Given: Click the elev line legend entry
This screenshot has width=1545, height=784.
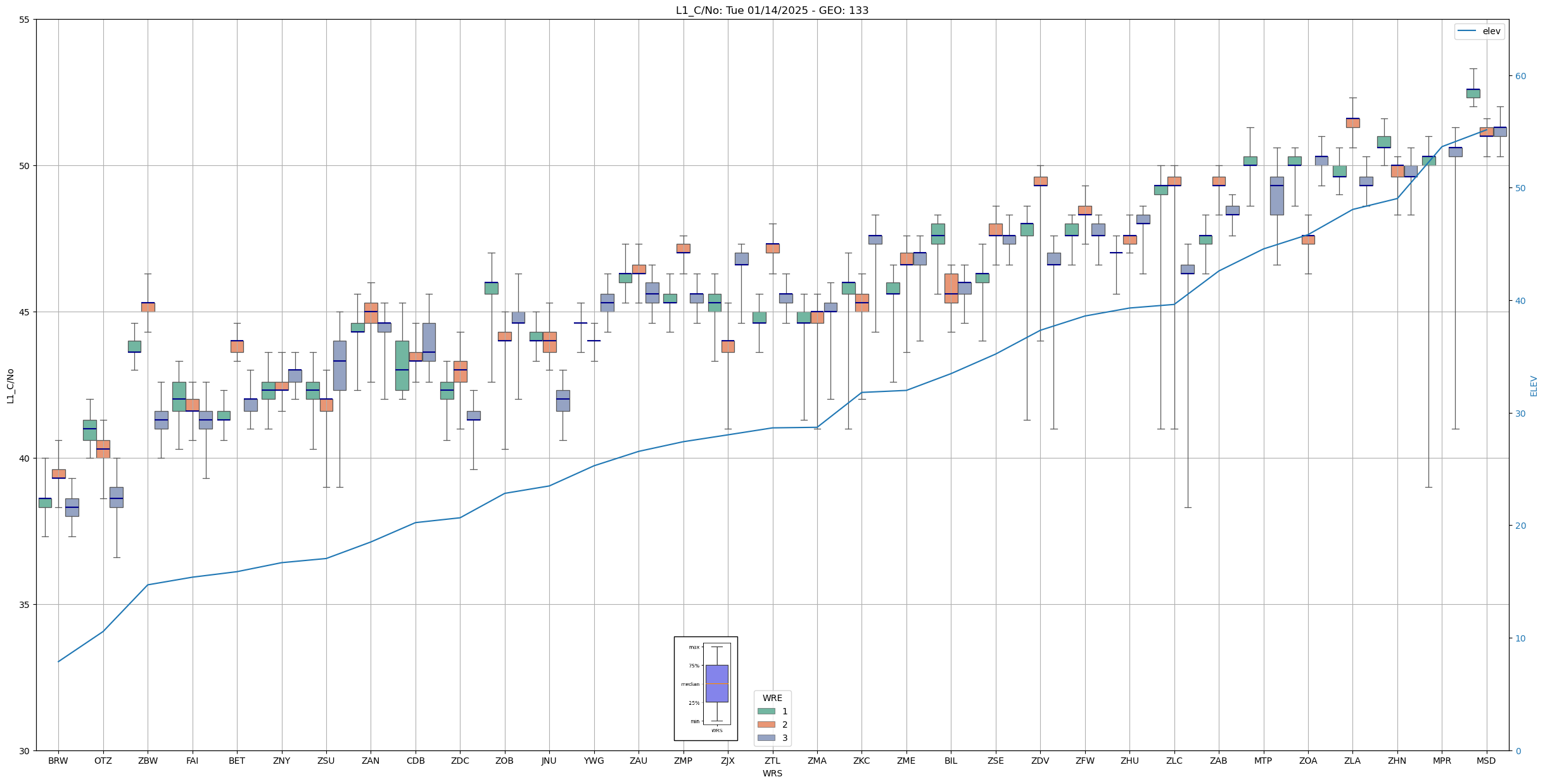Looking at the screenshot, I should pyautogui.click(x=1478, y=31).
